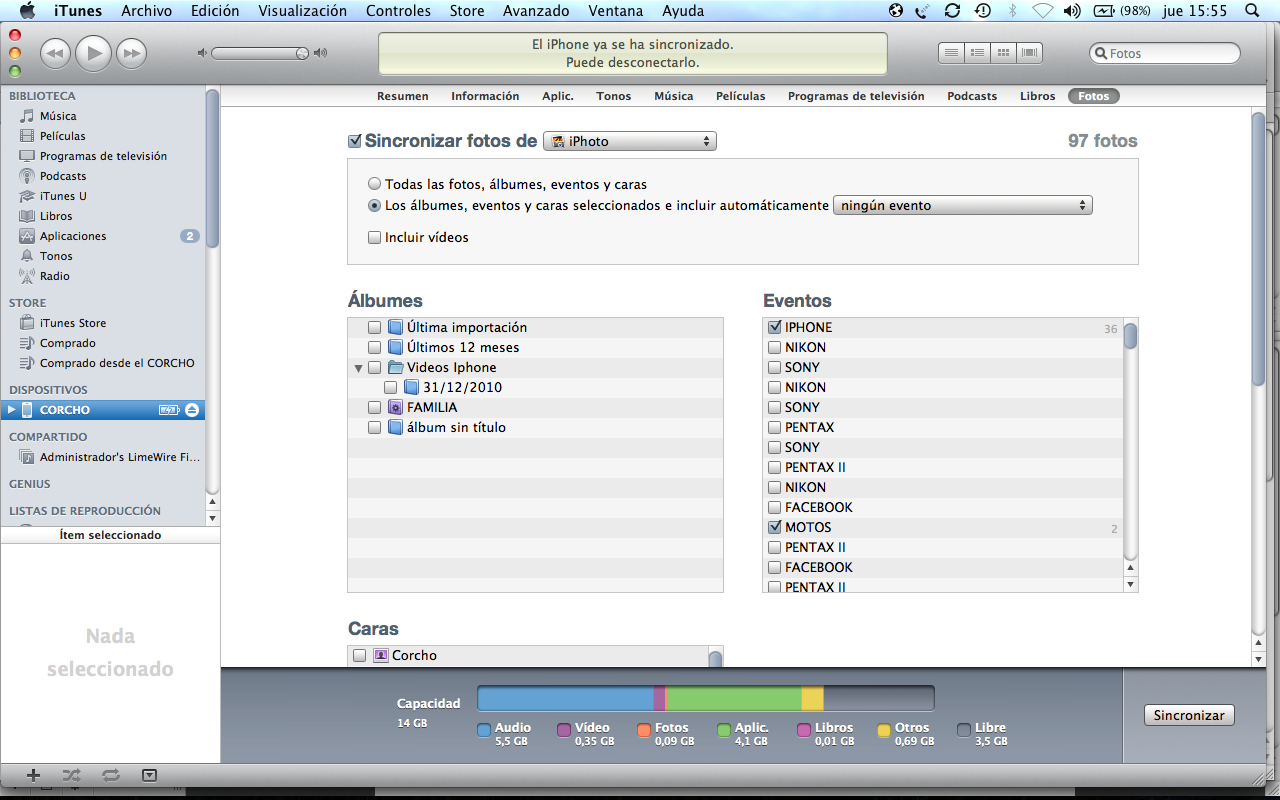The image size is (1280, 800).
Task: Switch to list view
Action: pos(952,53)
